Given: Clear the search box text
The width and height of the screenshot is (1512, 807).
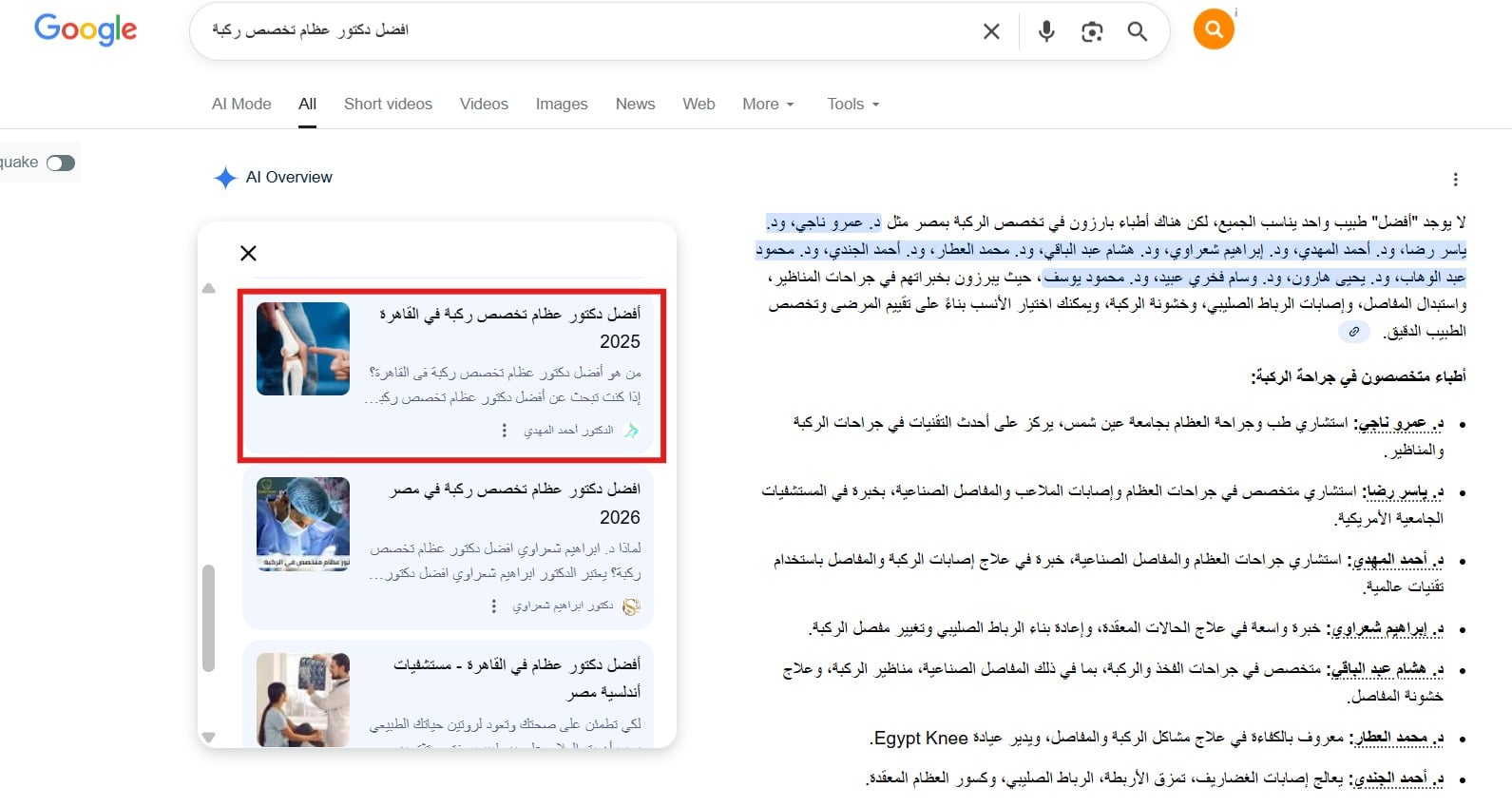Looking at the screenshot, I should pos(991,31).
